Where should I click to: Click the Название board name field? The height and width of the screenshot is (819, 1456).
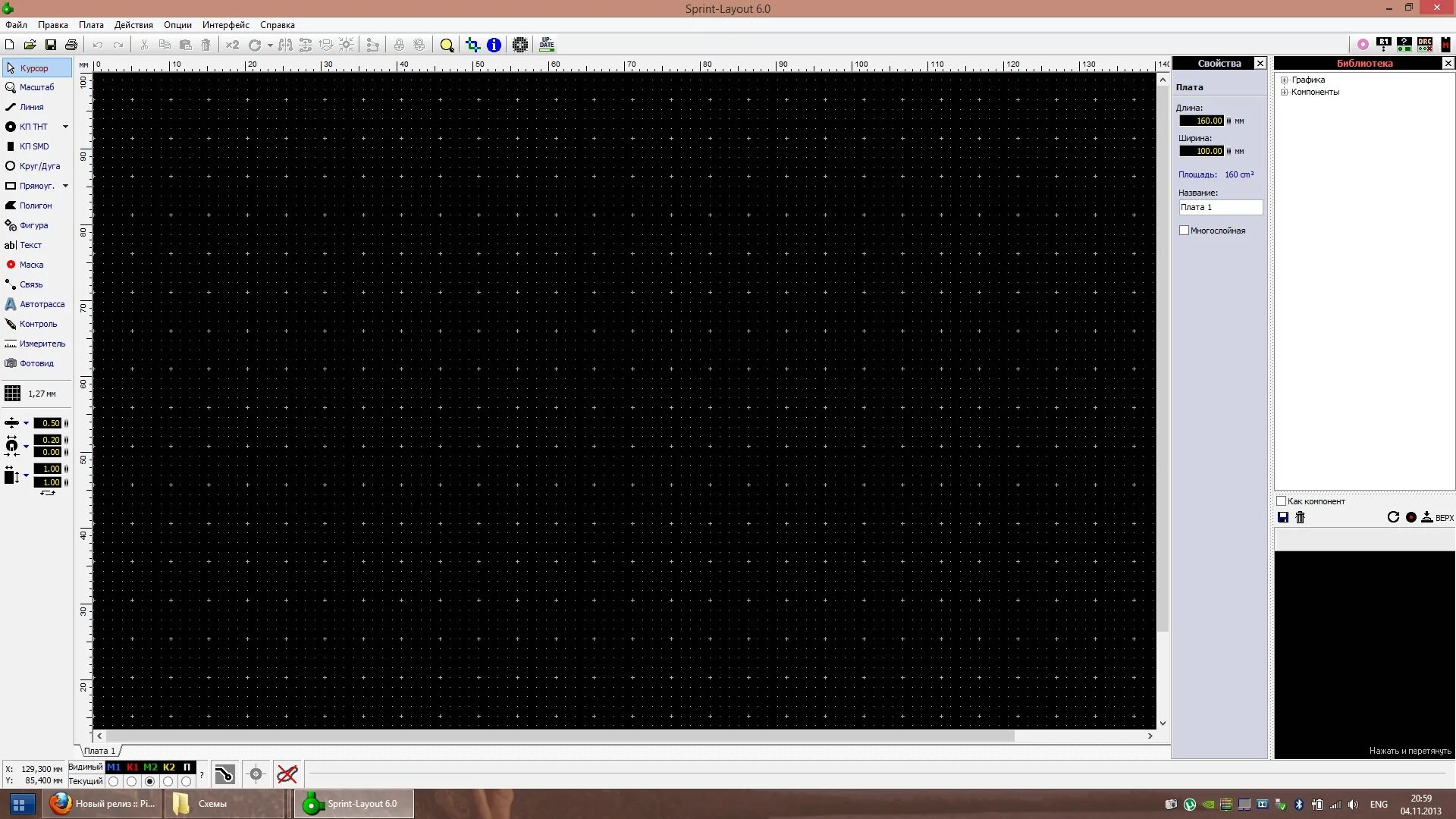click(1220, 207)
